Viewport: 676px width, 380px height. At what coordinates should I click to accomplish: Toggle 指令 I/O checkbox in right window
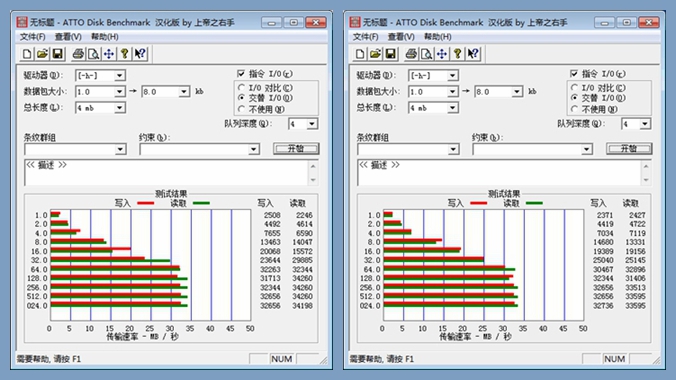click(x=574, y=74)
